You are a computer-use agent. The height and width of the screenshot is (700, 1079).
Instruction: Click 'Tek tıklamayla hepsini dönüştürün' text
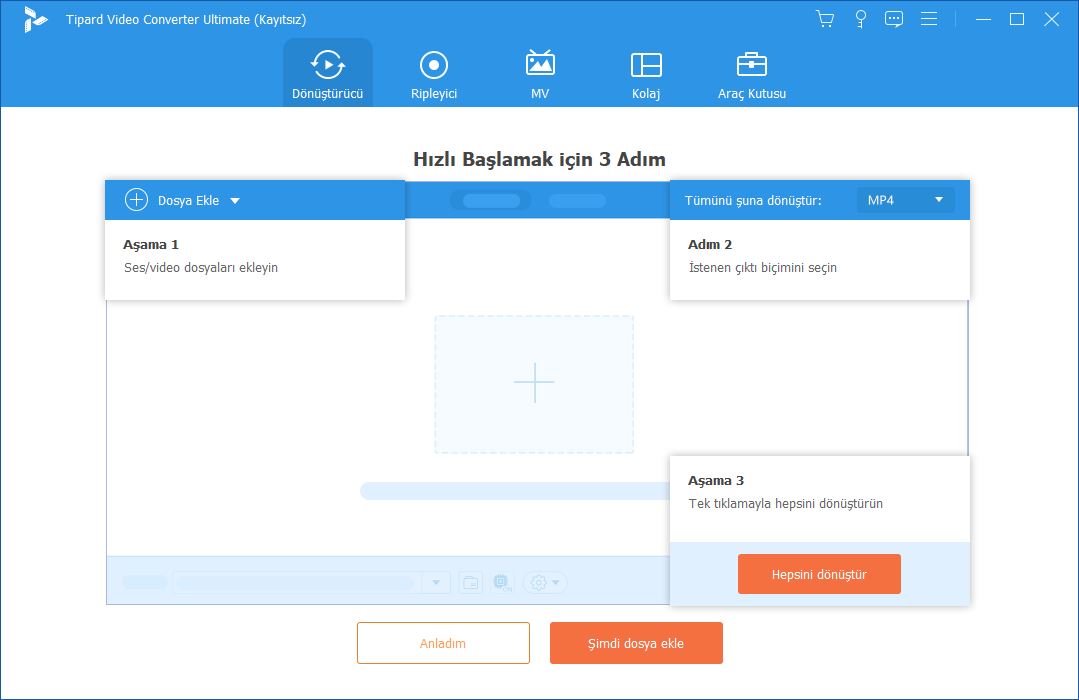[x=785, y=504]
